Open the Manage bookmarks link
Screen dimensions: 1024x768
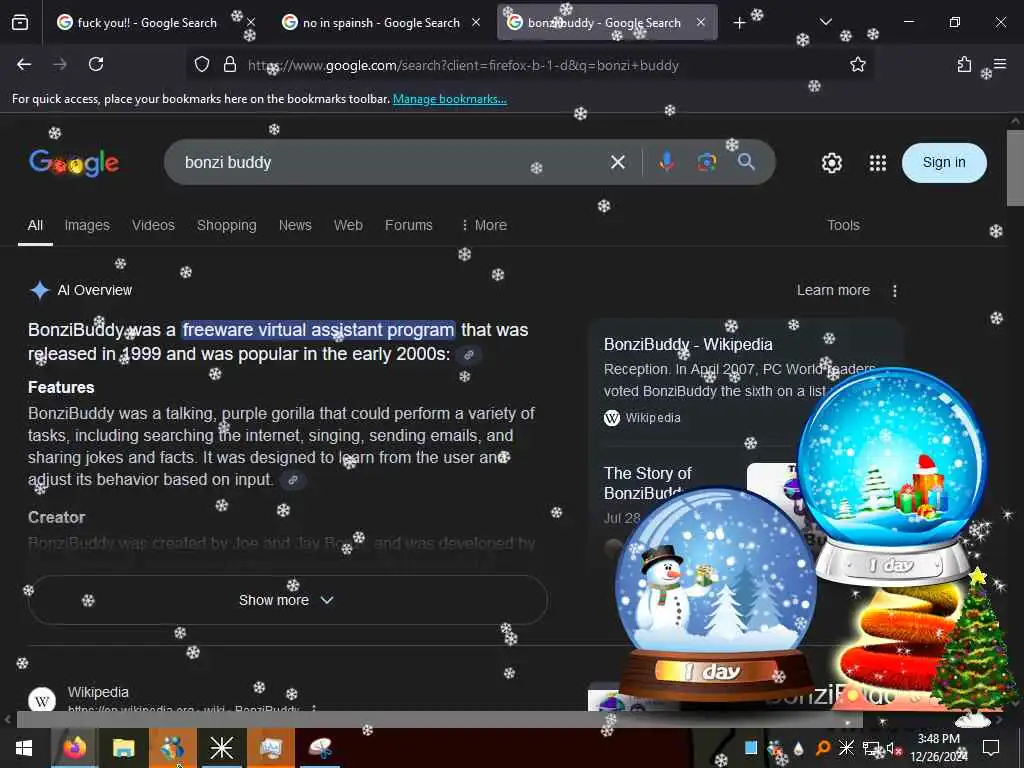point(450,99)
